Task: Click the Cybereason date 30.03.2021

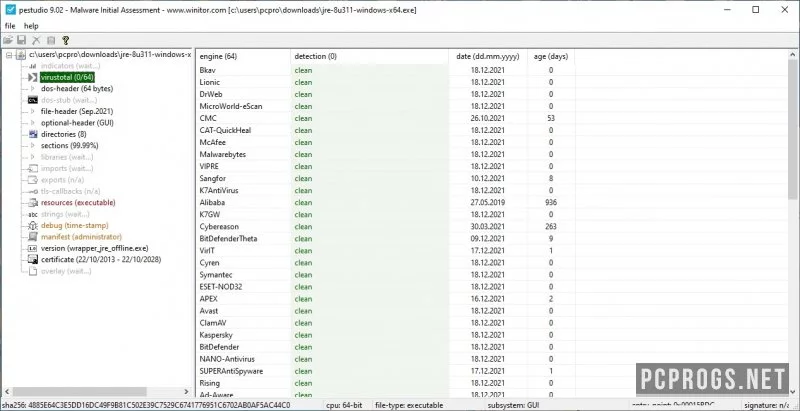Action: 487,226
